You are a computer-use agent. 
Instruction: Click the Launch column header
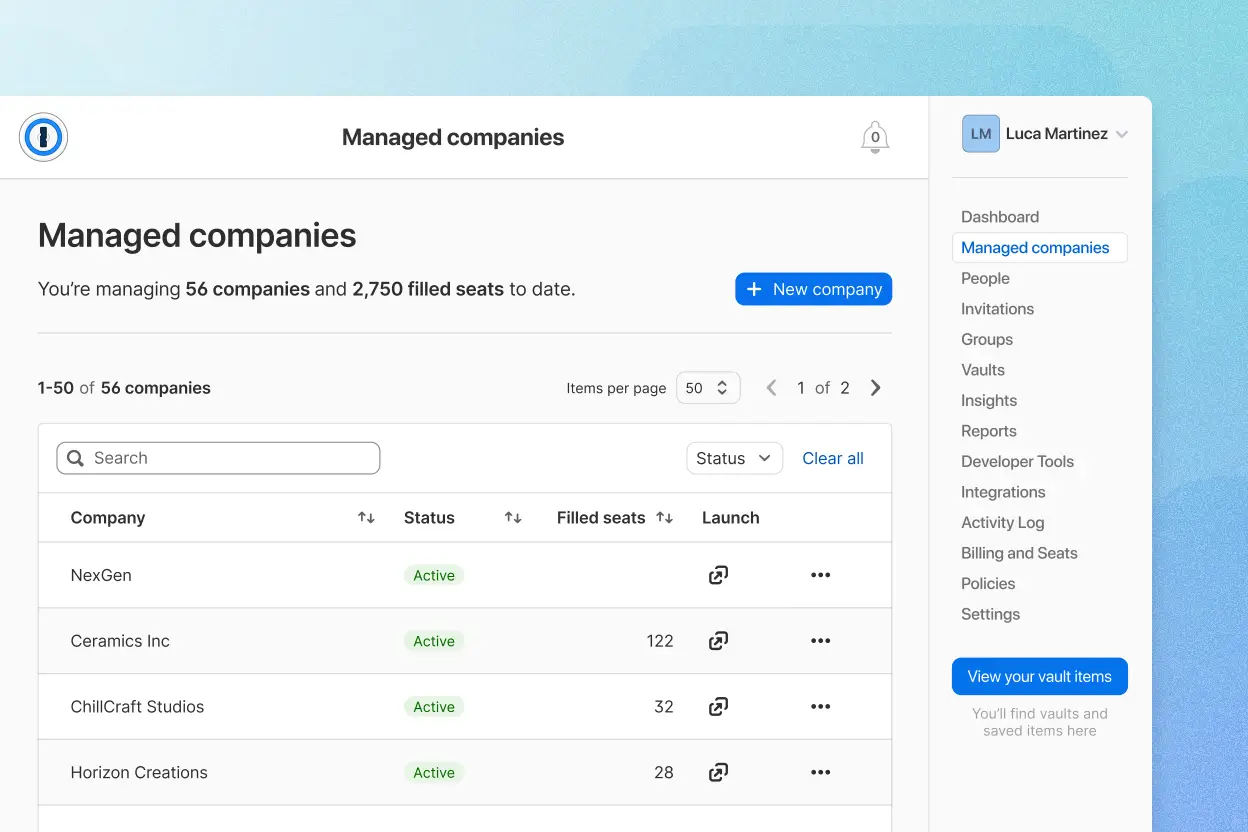[731, 518]
